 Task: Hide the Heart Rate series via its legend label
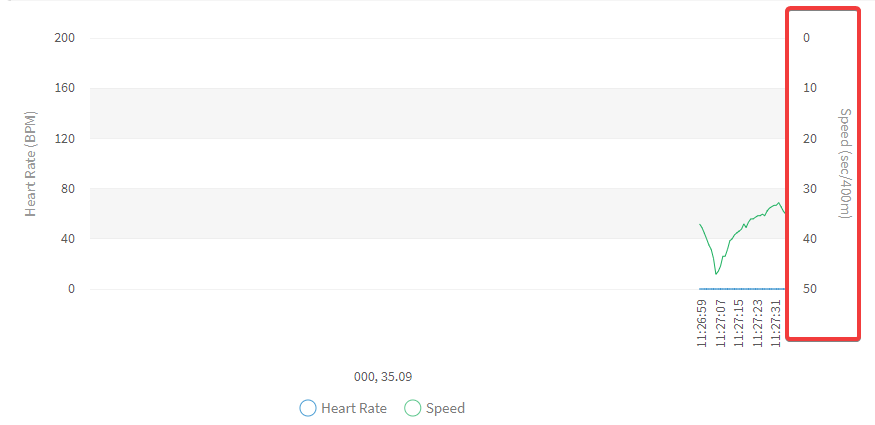(x=354, y=408)
